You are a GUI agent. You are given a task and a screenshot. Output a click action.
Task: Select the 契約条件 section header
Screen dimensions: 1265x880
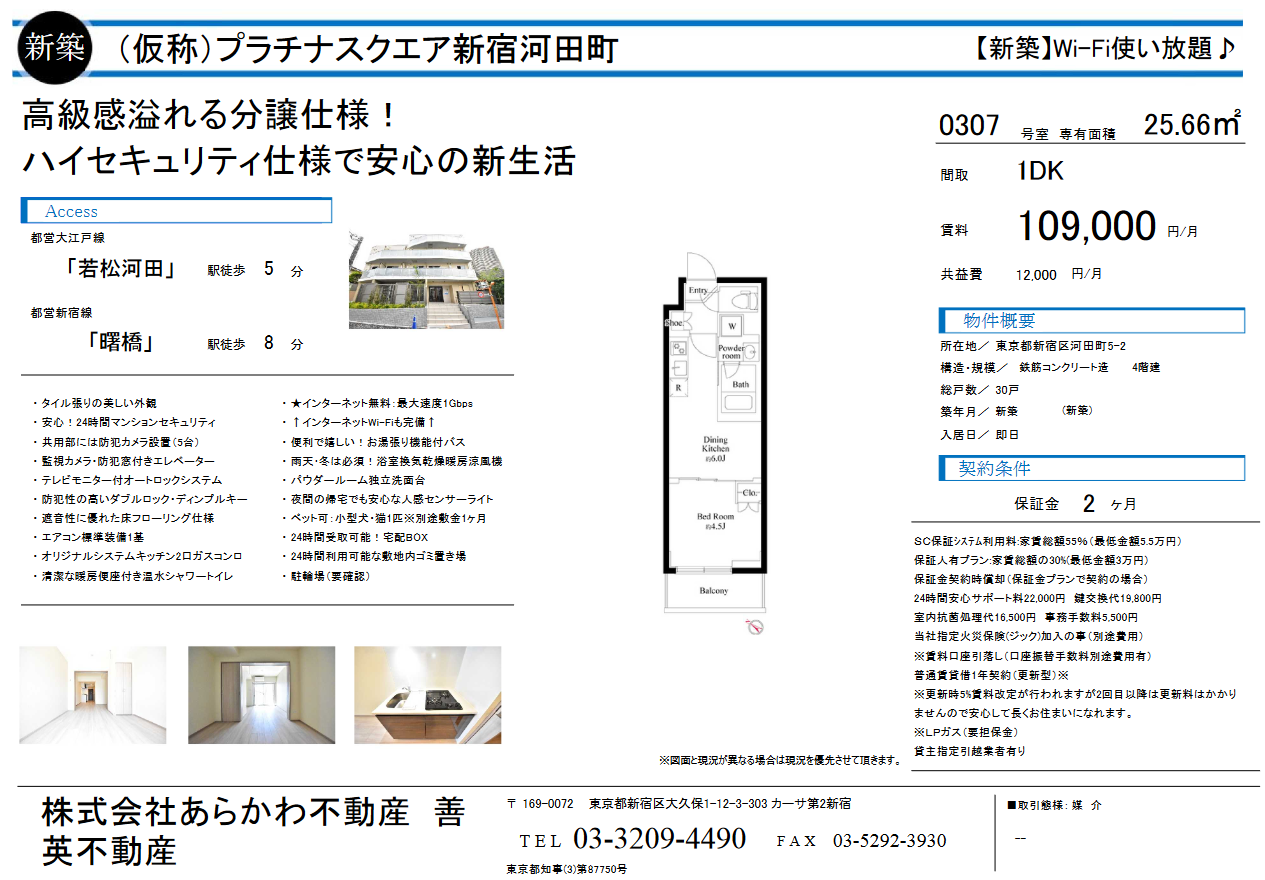(1092, 468)
